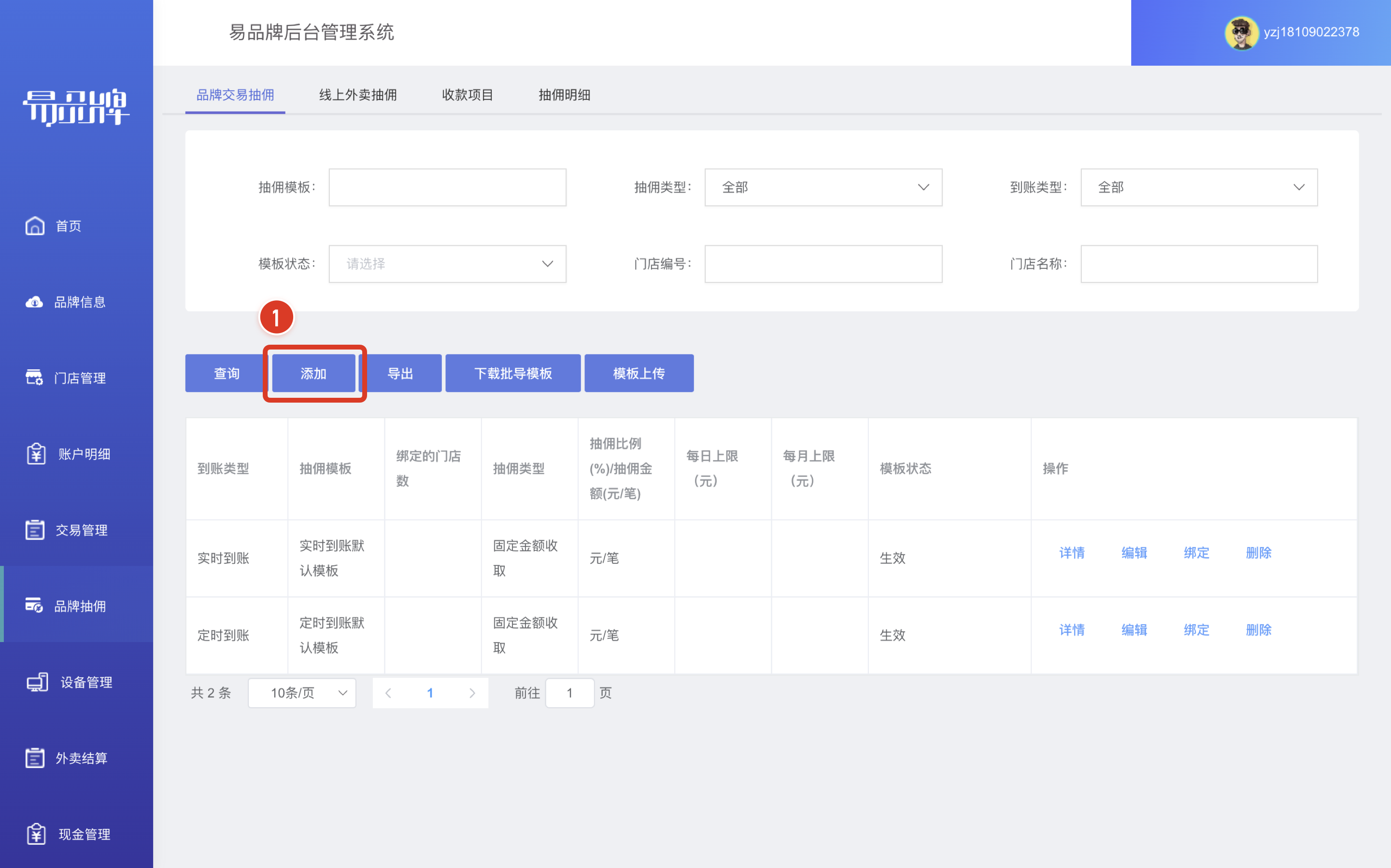The image size is (1391, 868).
Task: Select the 门店管理 store icon
Action: (34, 378)
